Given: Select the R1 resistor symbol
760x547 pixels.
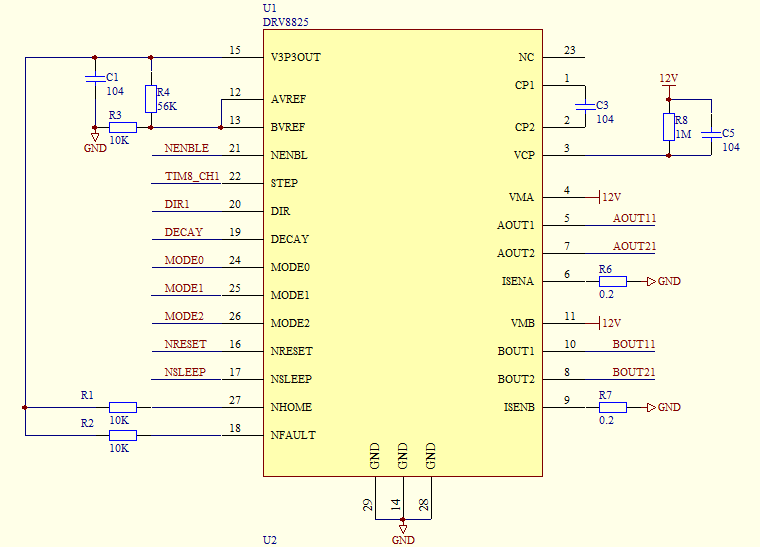Looking at the screenshot, I should [x=123, y=407].
